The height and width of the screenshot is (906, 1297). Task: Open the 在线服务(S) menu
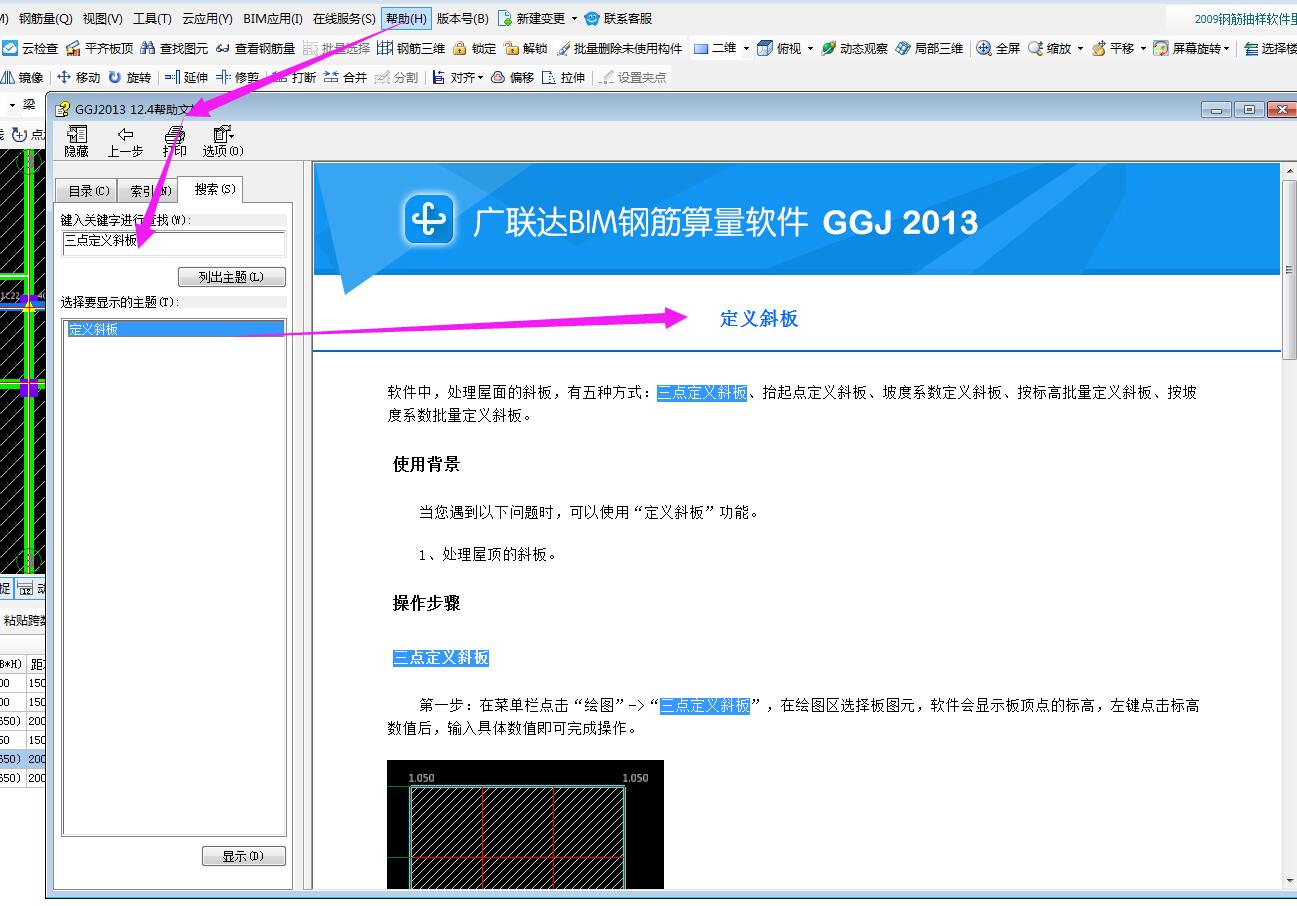point(344,18)
